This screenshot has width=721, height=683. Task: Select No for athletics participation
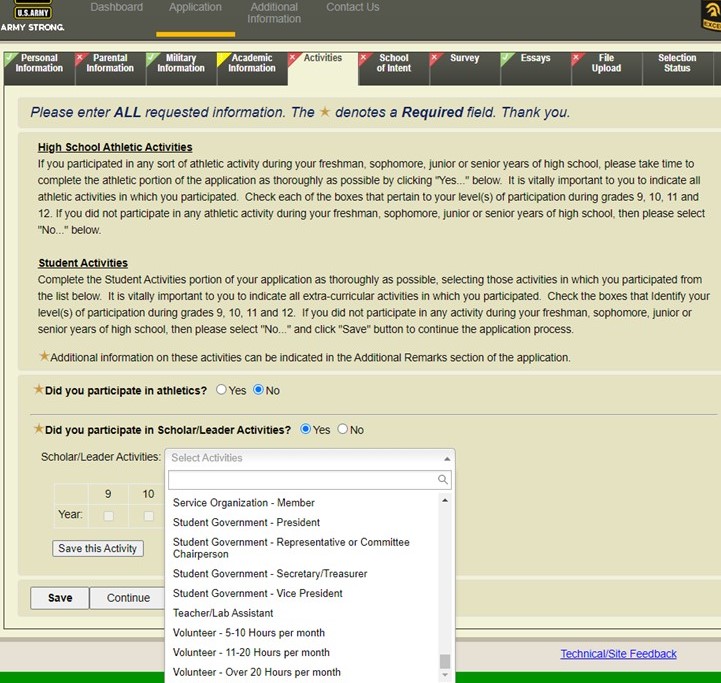(259, 390)
